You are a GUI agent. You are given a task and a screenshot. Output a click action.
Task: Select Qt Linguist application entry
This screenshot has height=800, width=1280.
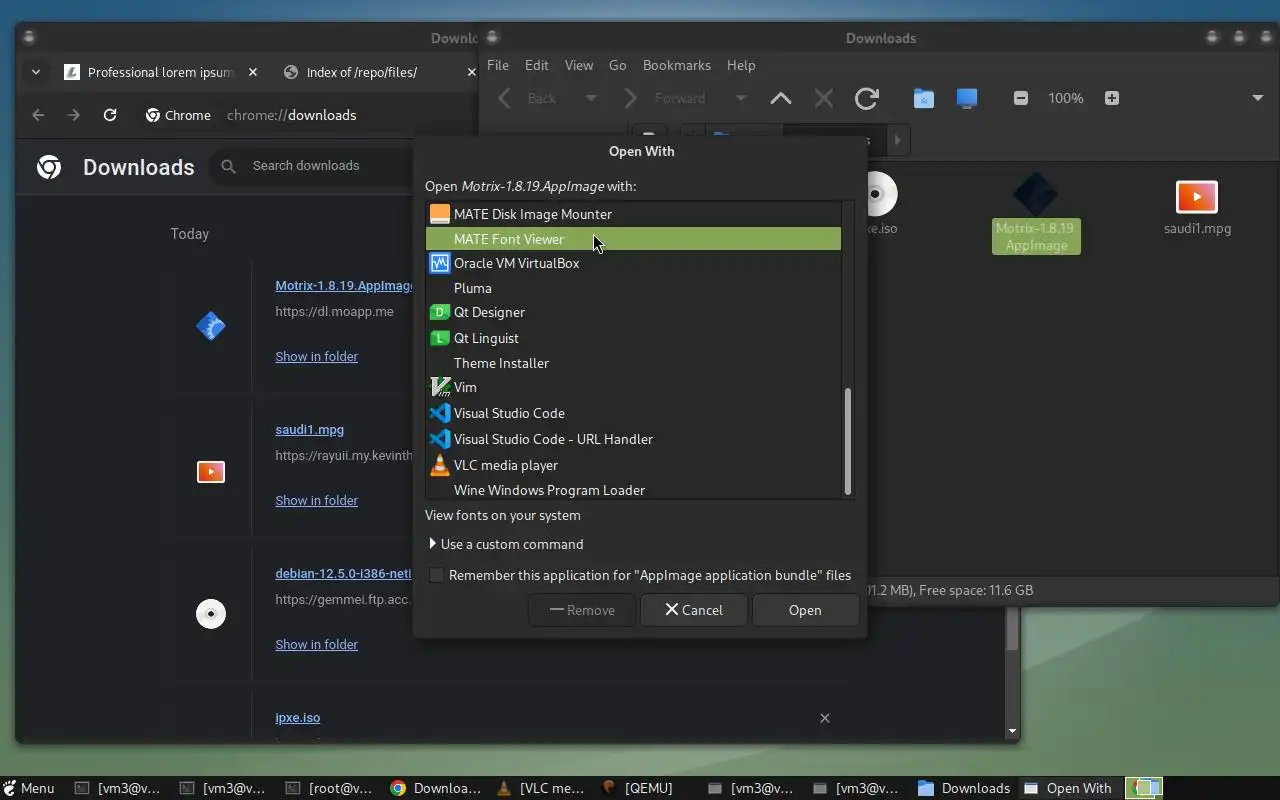pyautogui.click(x=633, y=338)
